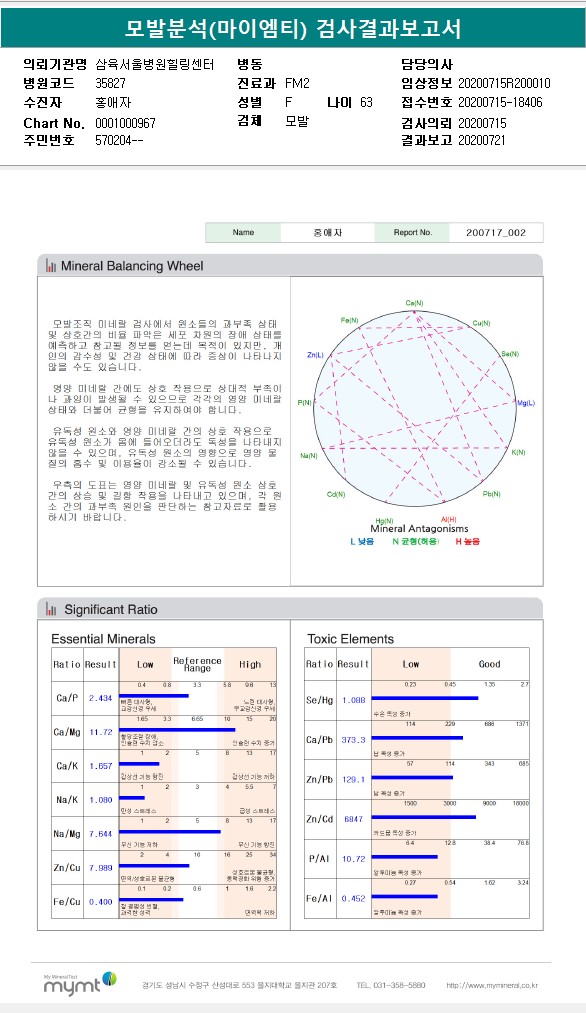Click the Fe(N) label on the wheel
The height and width of the screenshot is (1013, 586).
click(350, 320)
